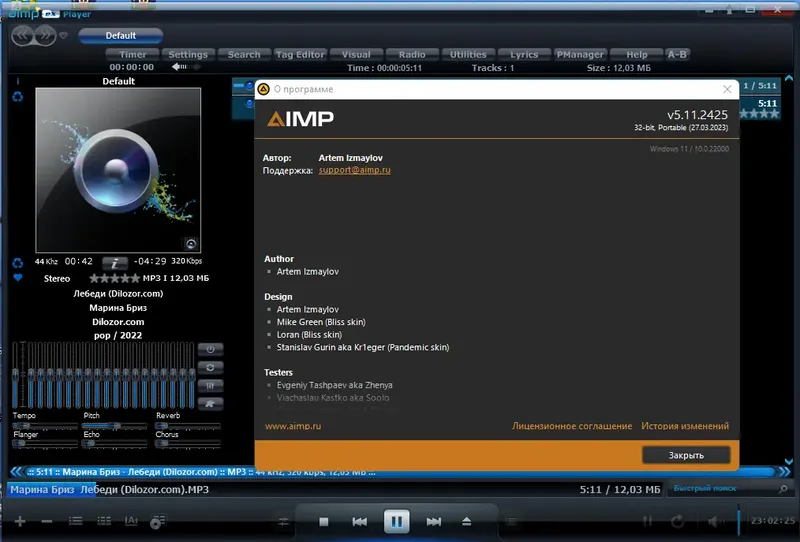This screenshot has width=800, height=542.
Task: Click the eject/open files icon
Action: coord(466,522)
